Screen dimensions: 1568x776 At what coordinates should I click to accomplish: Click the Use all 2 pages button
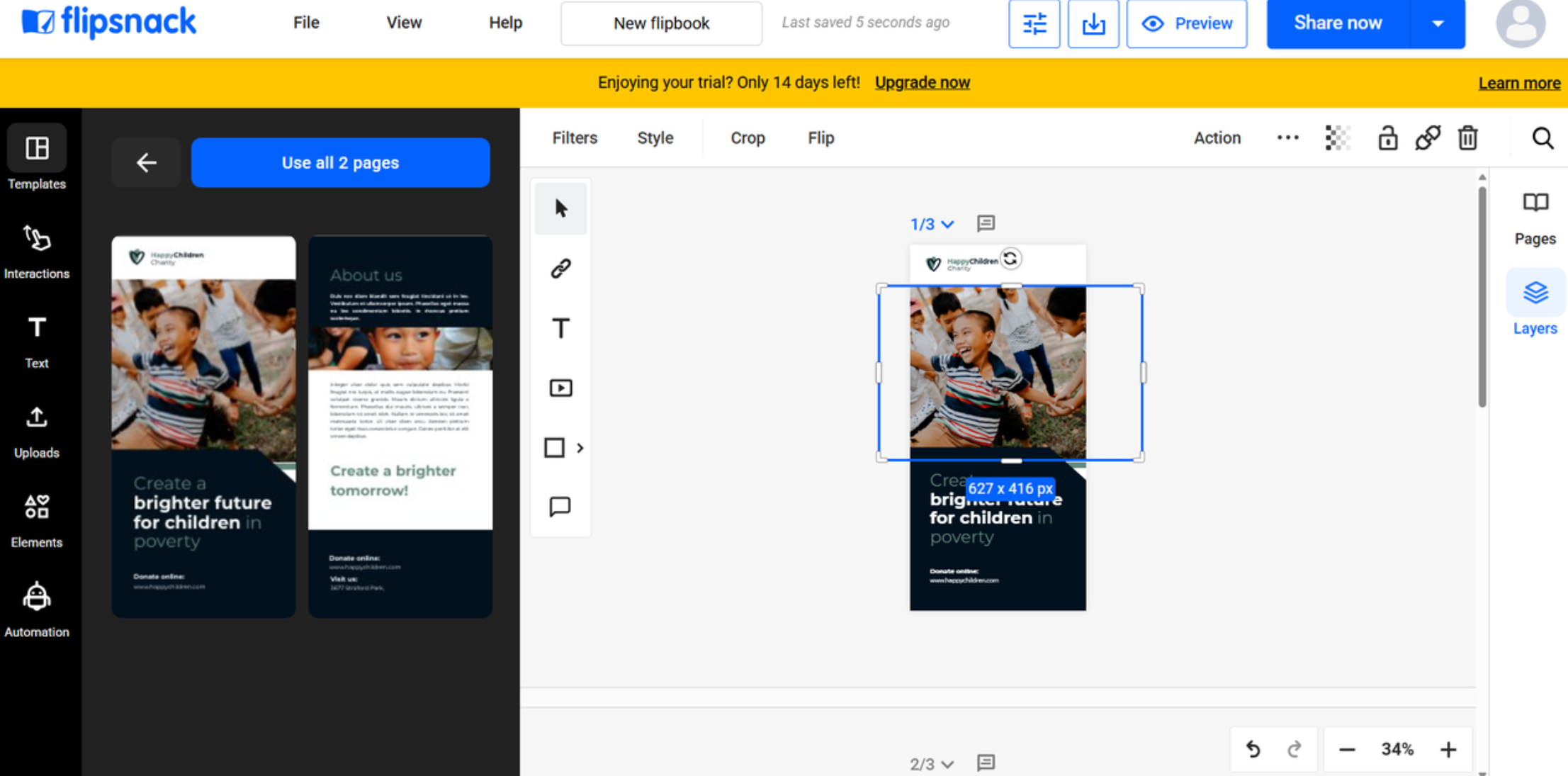point(340,162)
